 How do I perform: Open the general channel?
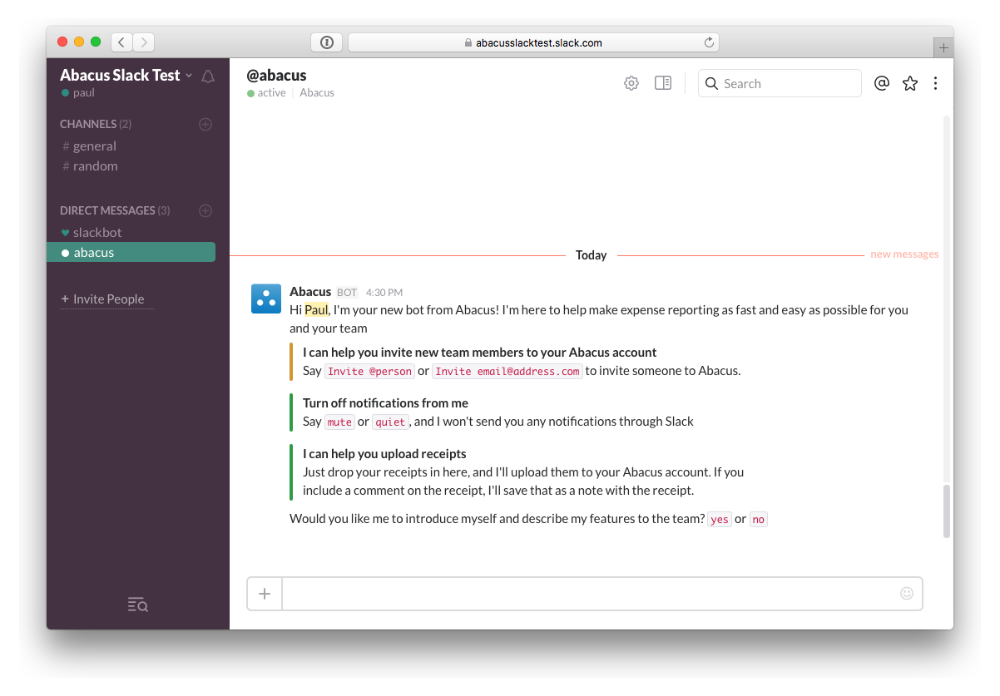[94, 146]
